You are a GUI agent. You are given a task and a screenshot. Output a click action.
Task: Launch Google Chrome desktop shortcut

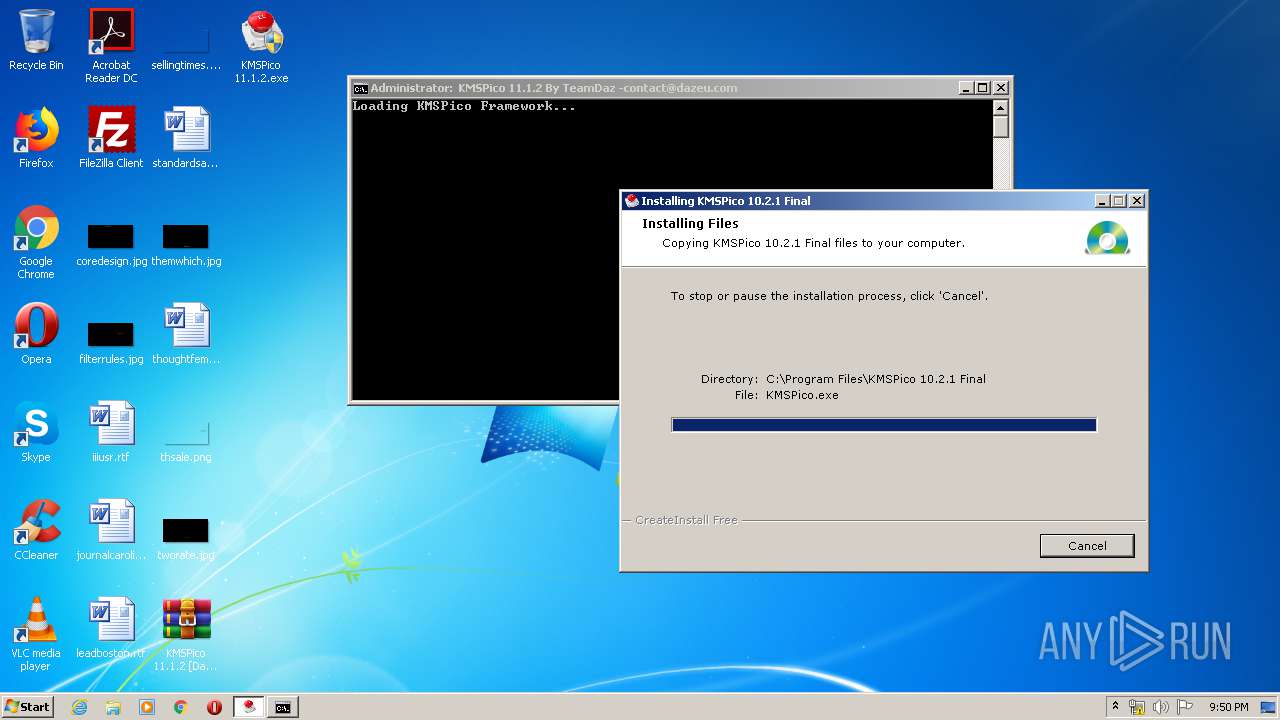pos(36,242)
